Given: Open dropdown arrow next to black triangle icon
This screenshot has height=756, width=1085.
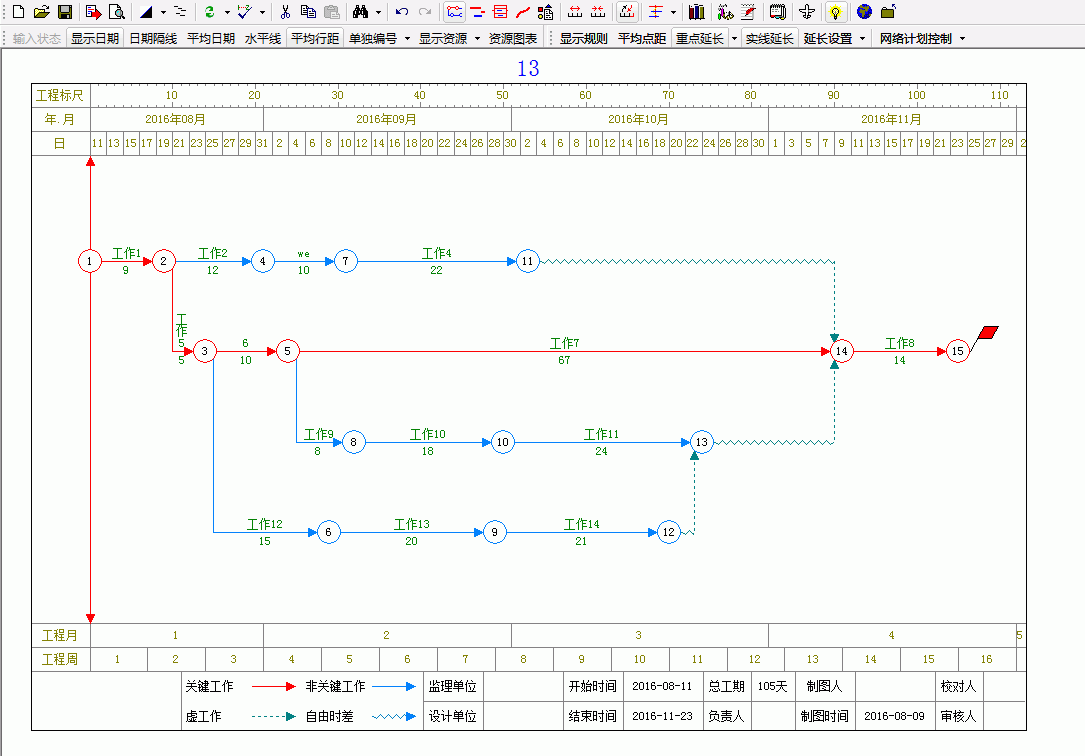Looking at the screenshot, I should pyautogui.click(x=163, y=12).
